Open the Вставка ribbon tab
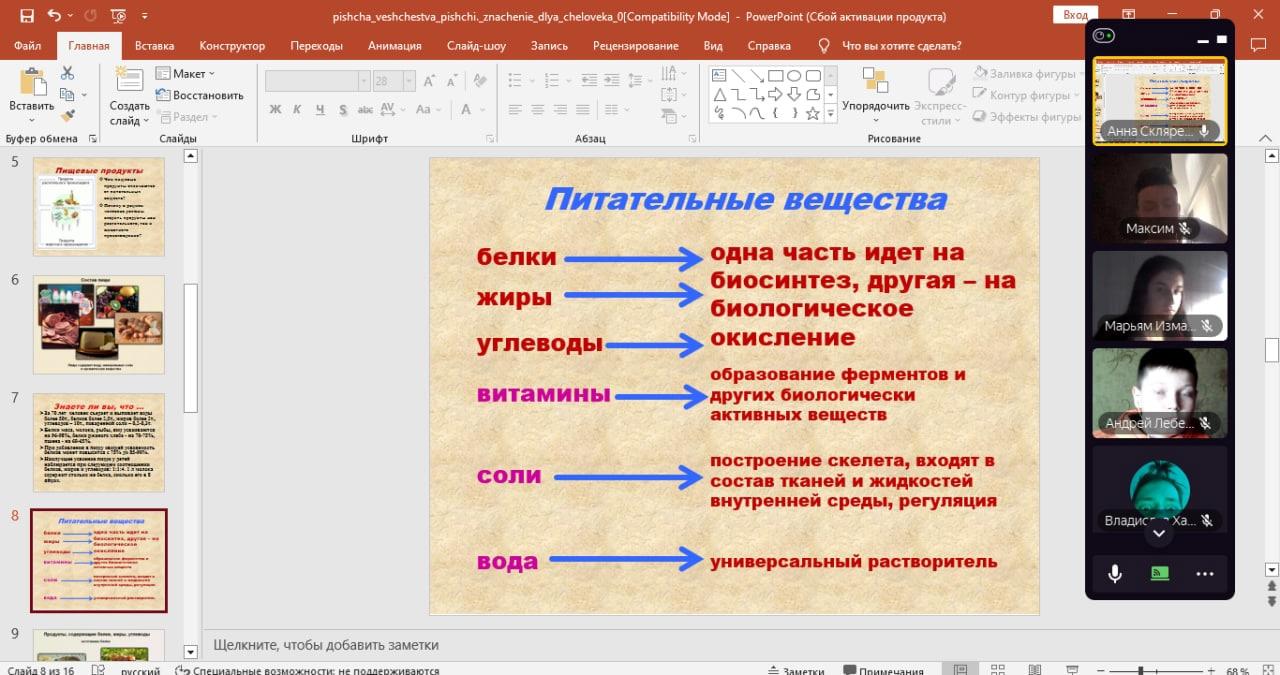This screenshot has width=1280, height=675. [154, 46]
